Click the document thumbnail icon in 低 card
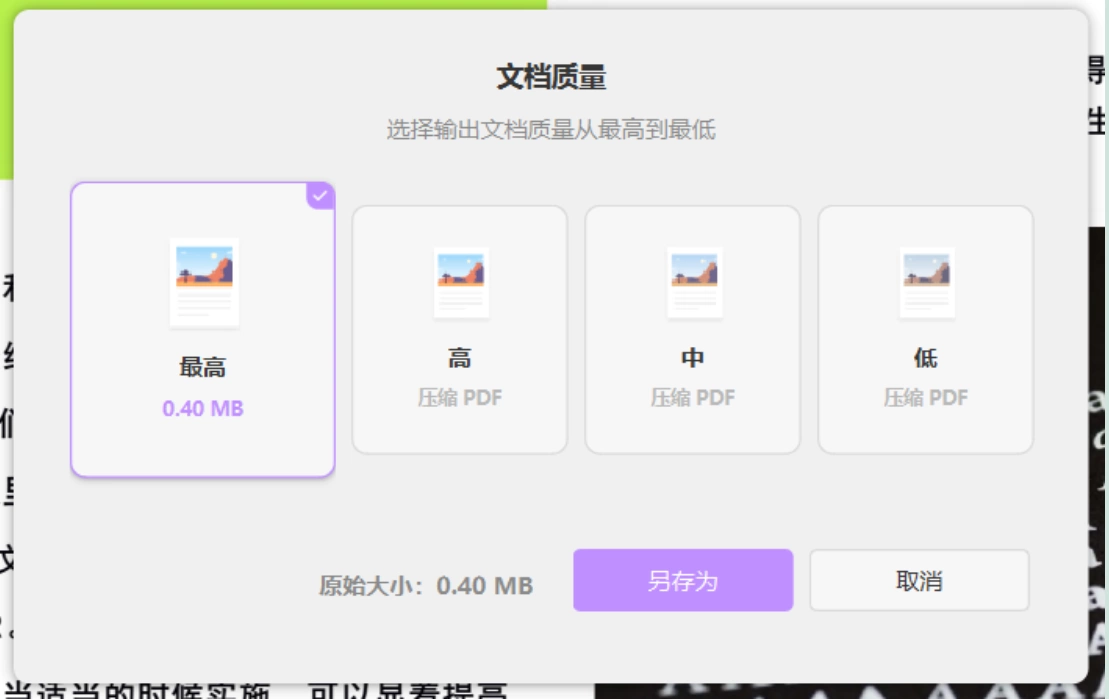 tap(927, 283)
